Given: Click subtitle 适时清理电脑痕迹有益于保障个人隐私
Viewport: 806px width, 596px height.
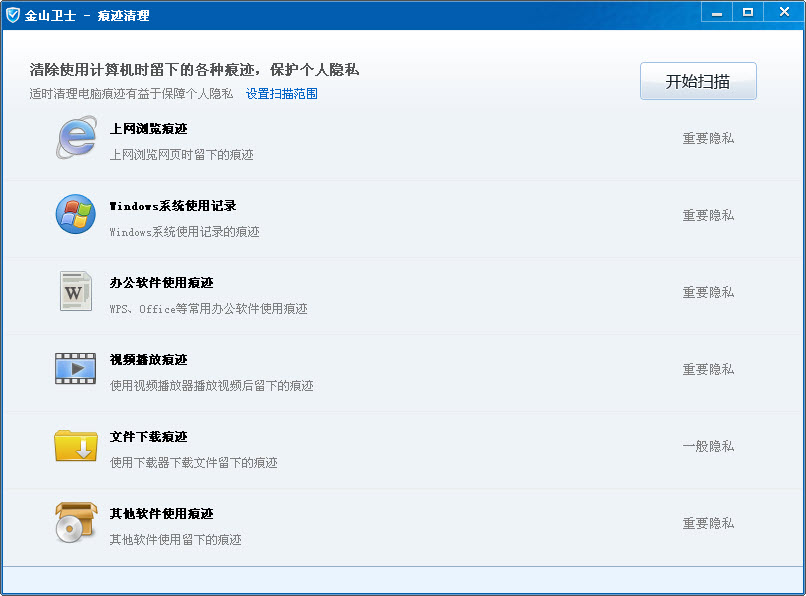Looking at the screenshot, I should (x=131, y=94).
